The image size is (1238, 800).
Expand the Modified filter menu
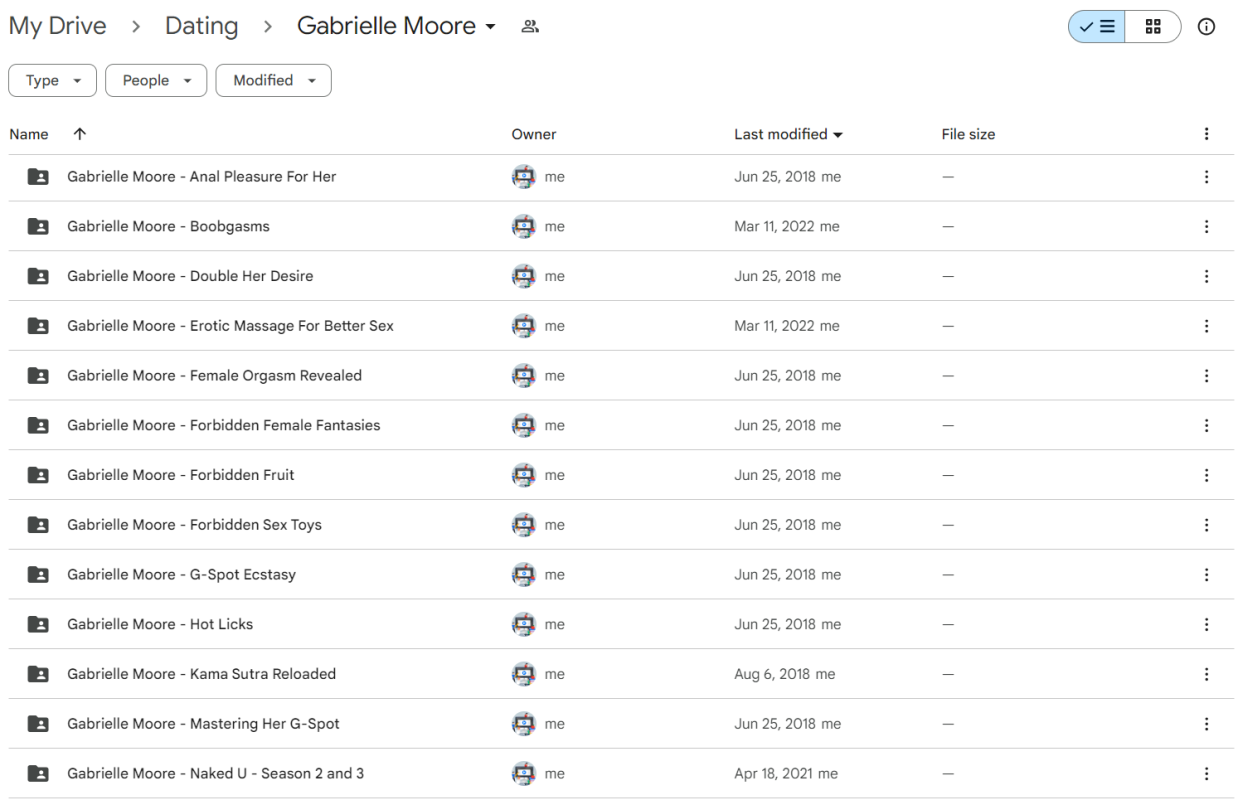coord(273,80)
